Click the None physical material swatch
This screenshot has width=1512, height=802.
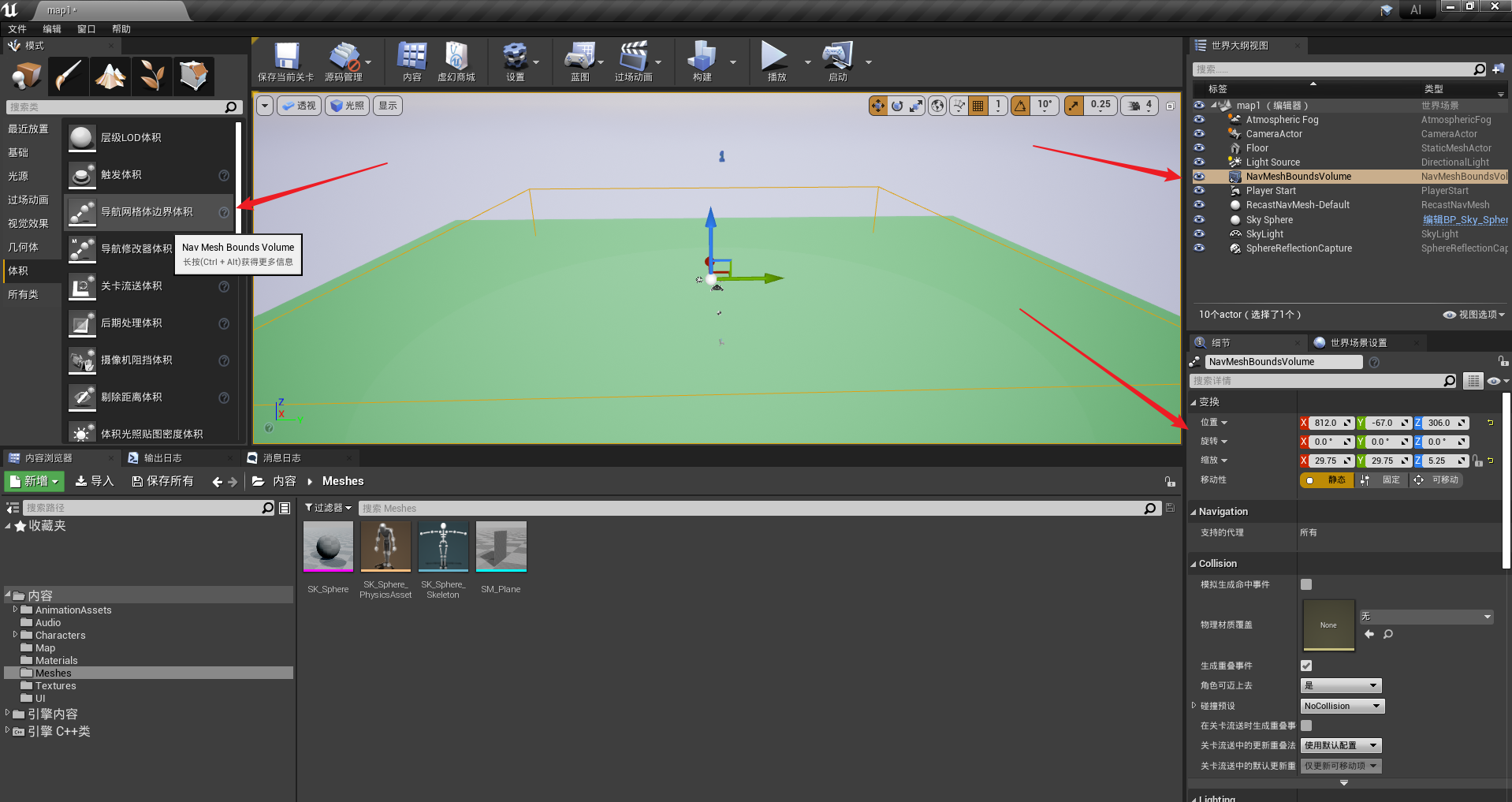pos(1328,625)
